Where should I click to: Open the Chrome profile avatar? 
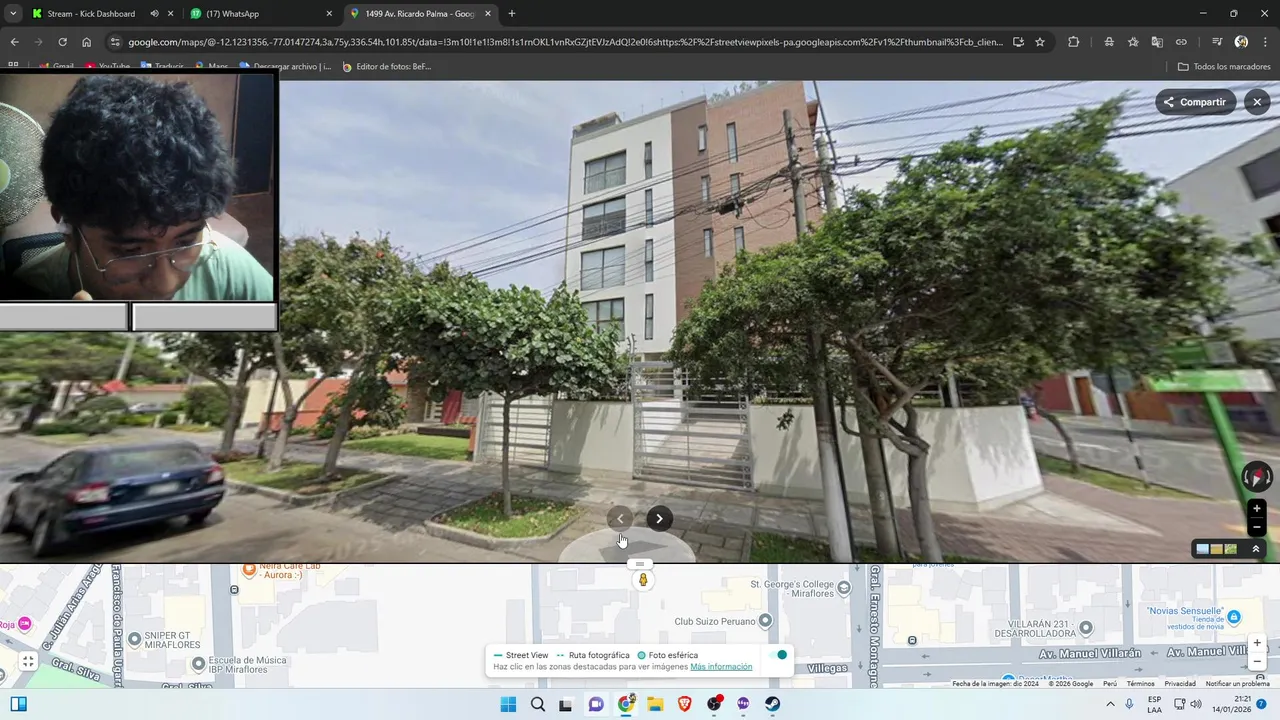pyautogui.click(x=1241, y=42)
